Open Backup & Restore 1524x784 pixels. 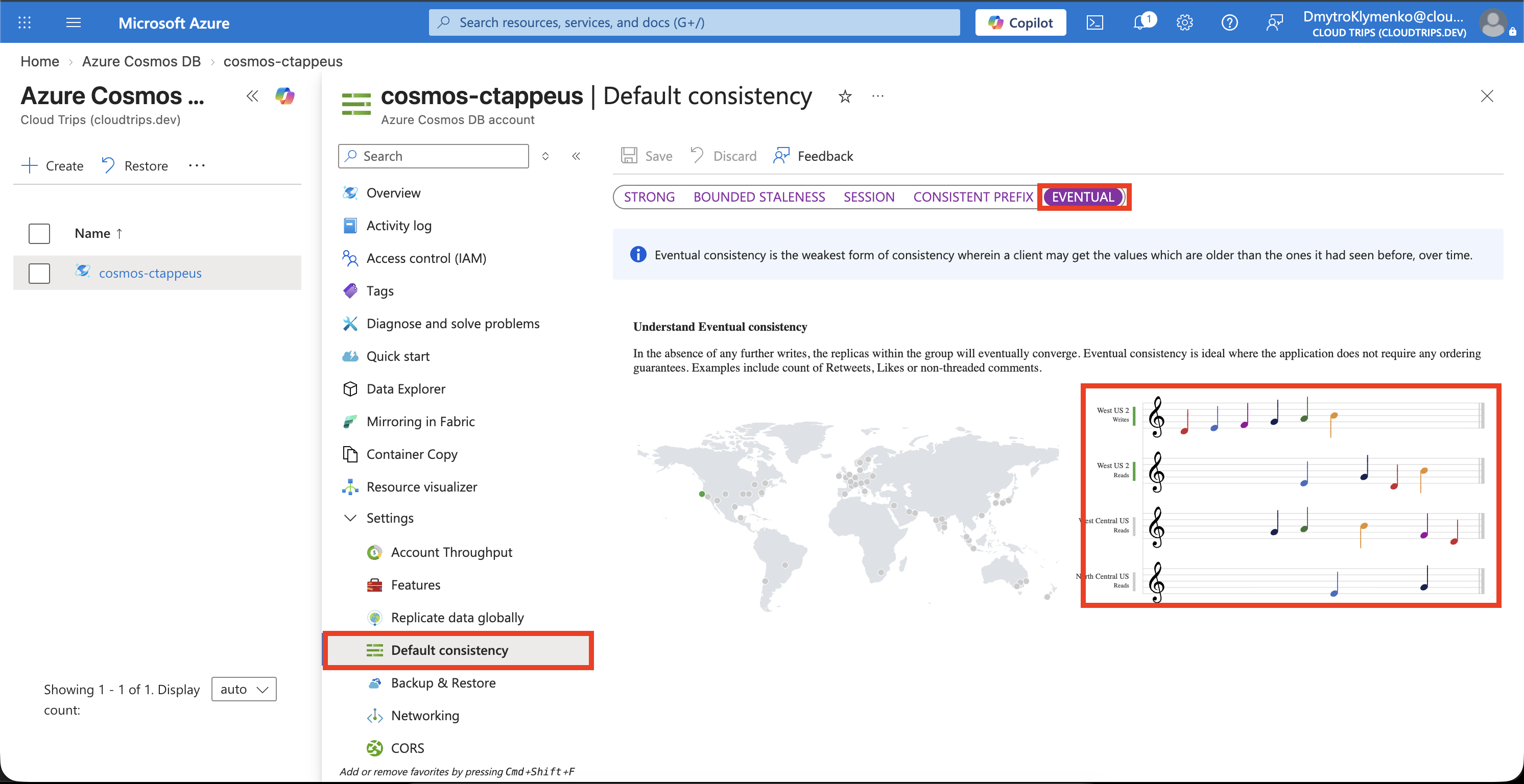coord(443,683)
